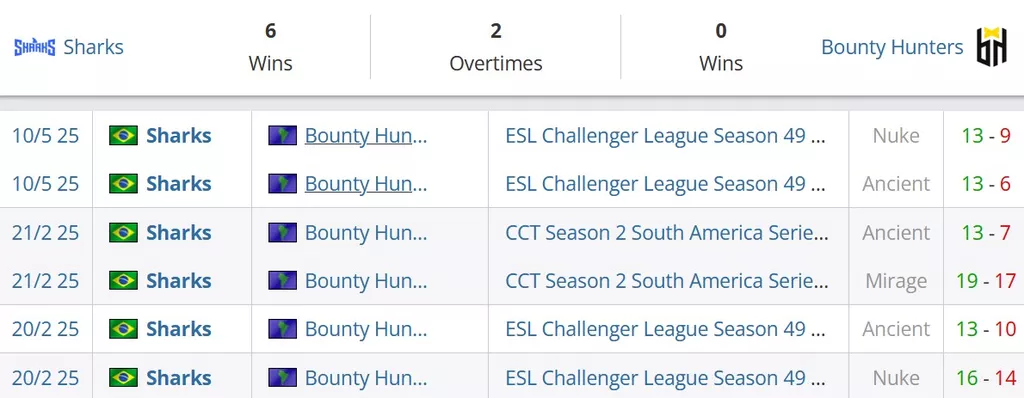Open CCT Season 2 event for 13 - 7 match

click(667, 233)
